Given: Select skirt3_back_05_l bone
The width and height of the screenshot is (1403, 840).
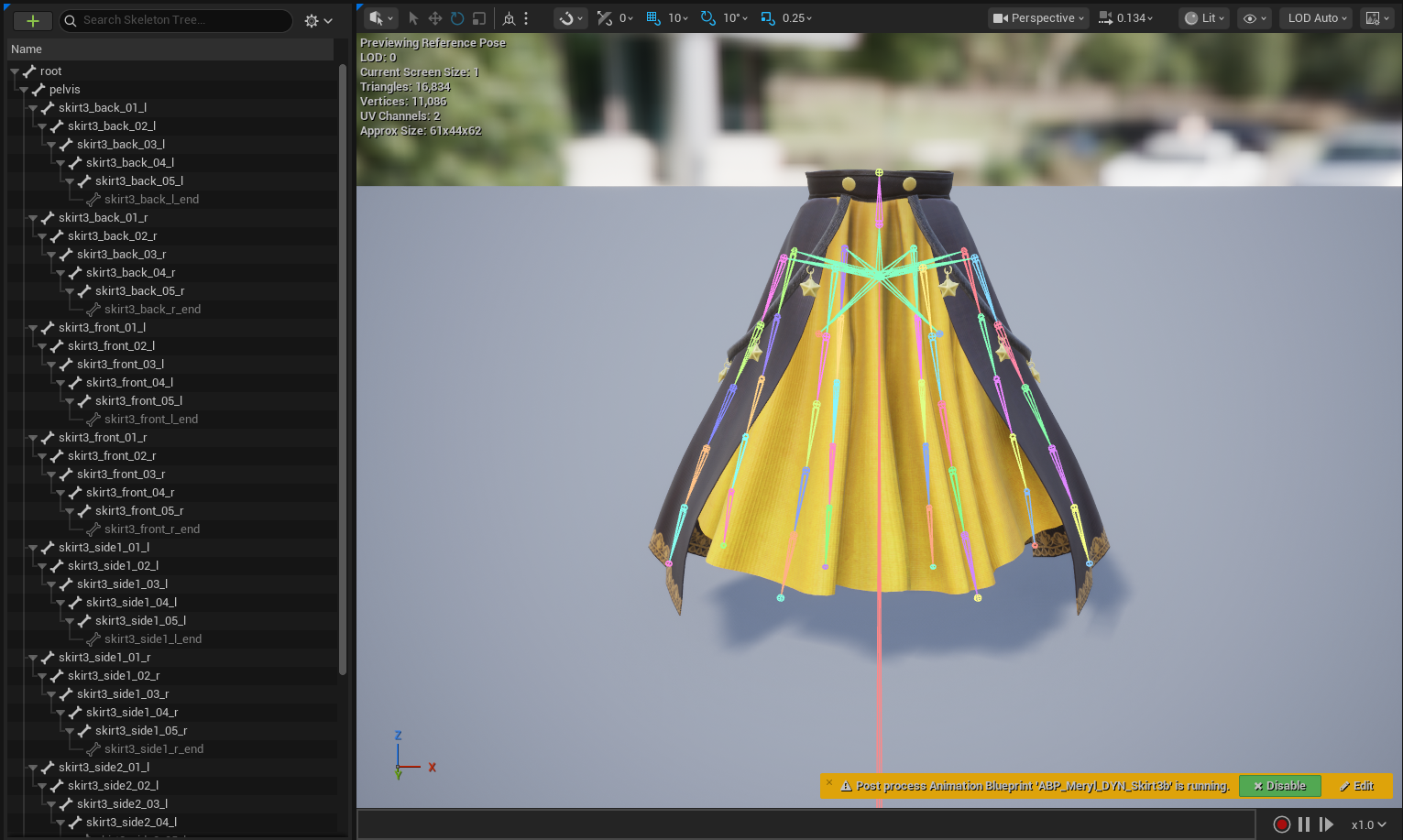Looking at the screenshot, I should pos(139,181).
